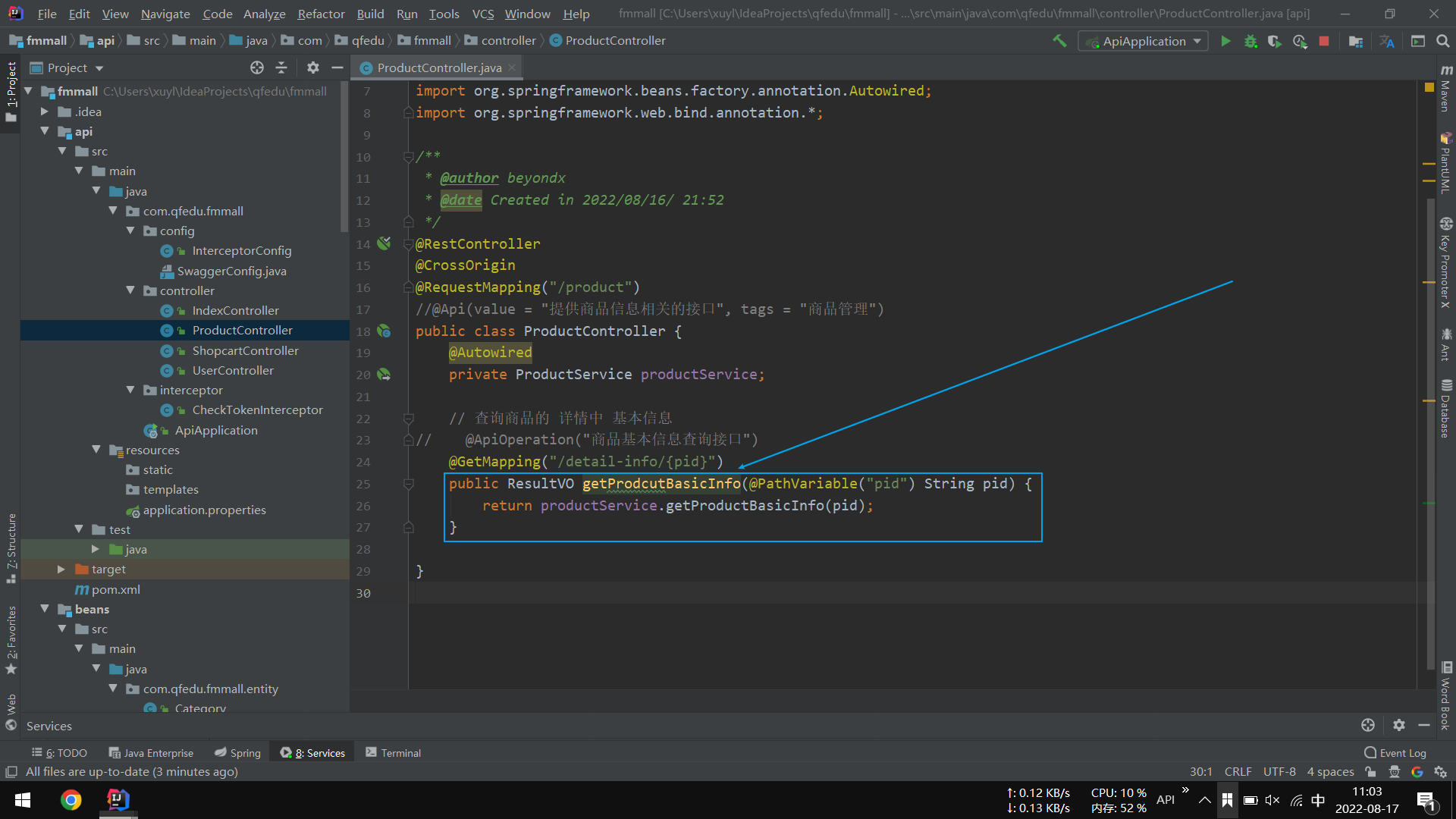Open Windows notification center icon
This screenshot has width=1456, height=819.
(x=1426, y=800)
